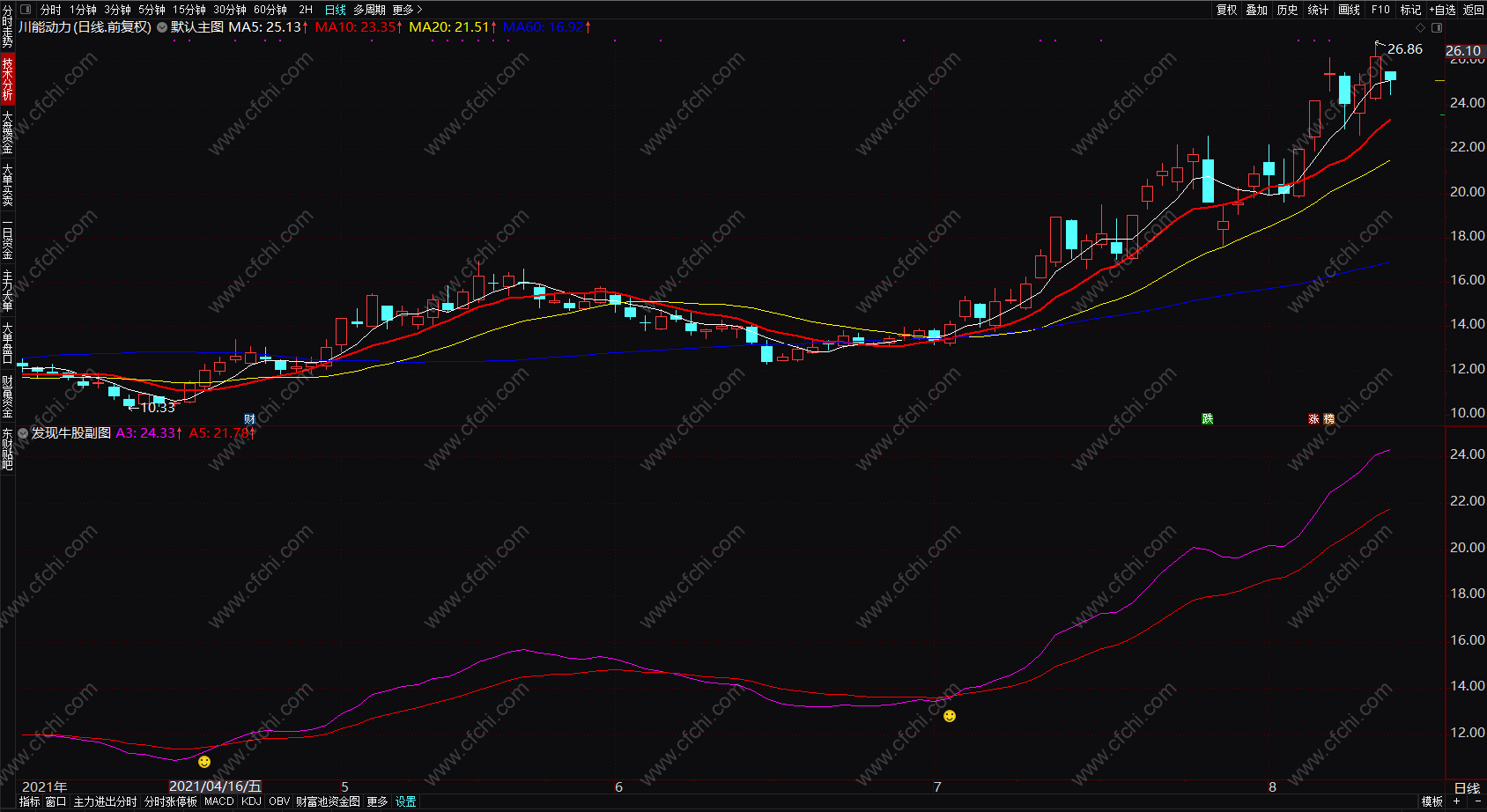This screenshot has height=812, width=1487.
Task: Select the 60分钟 period
Action: (x=270, y=10)
